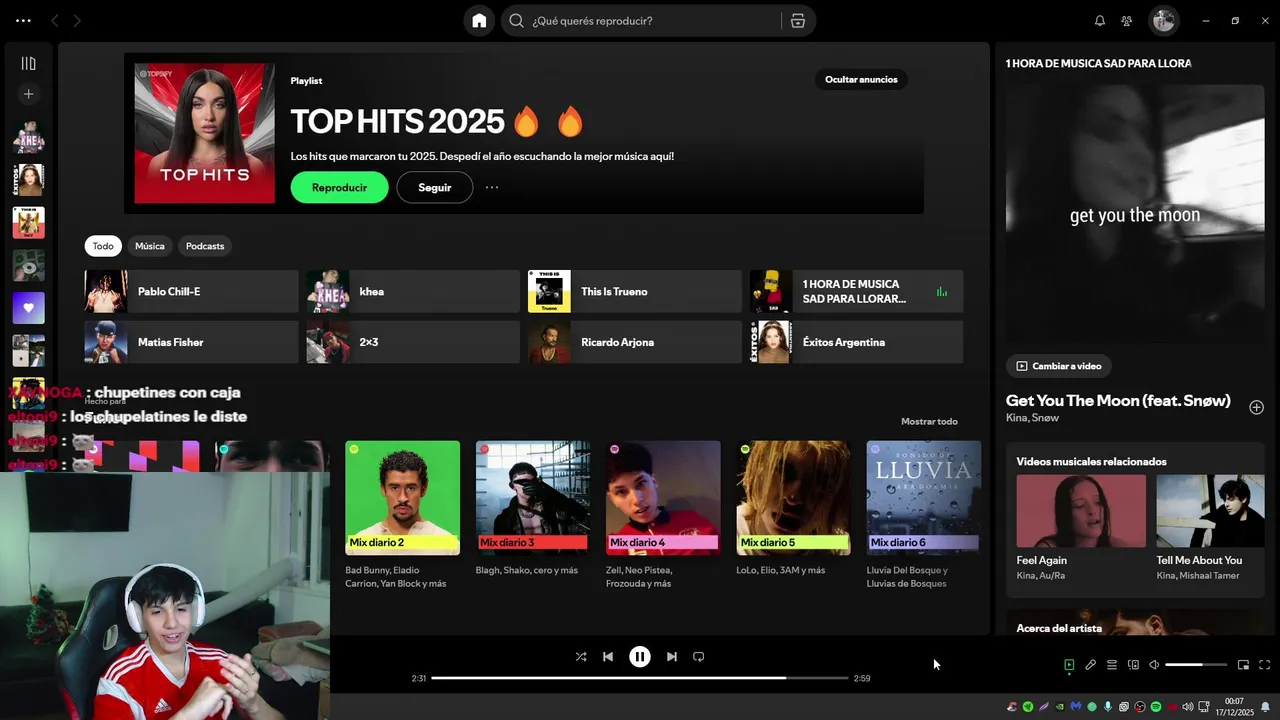Create playlist with sidebar plus icon
This screenshot has width=1280, height=720.
pos(28,94)
